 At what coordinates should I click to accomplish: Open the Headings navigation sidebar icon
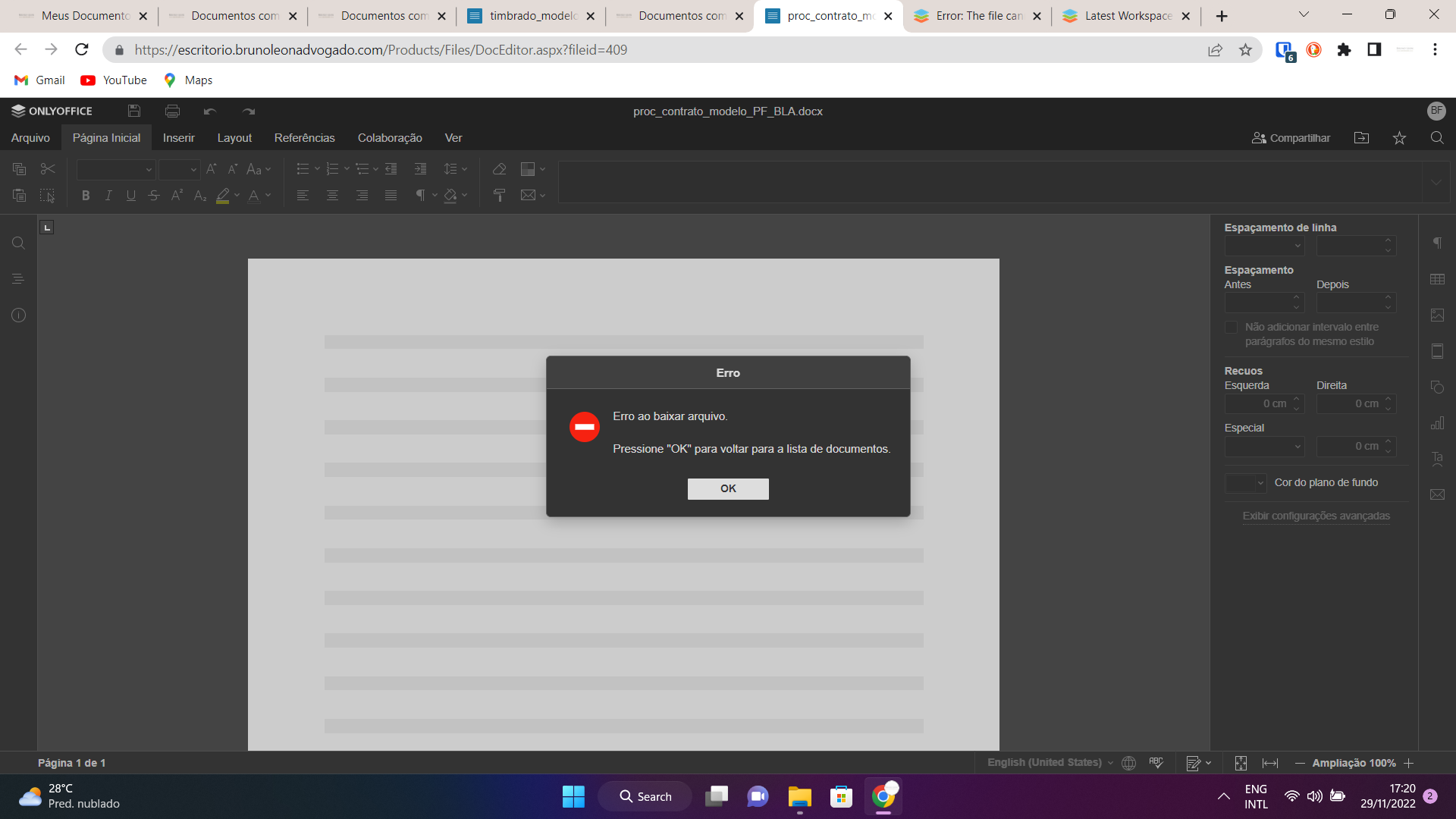tap(18, 279)
